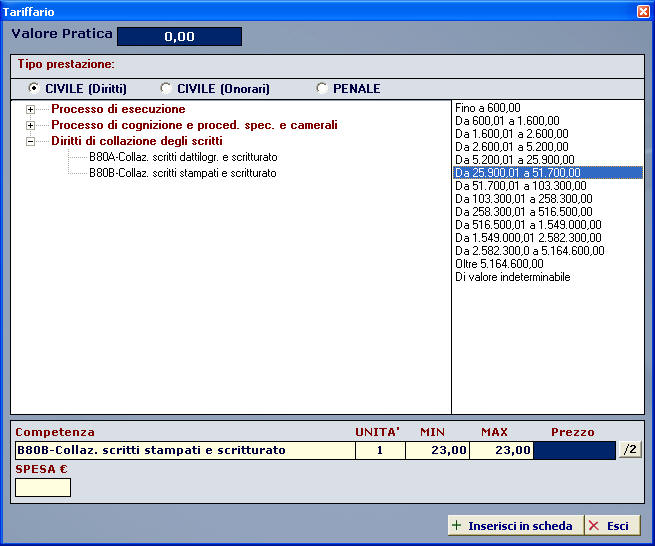Click Inserisci in scheda button
The image size is (655, 546).
coord(515,525)
